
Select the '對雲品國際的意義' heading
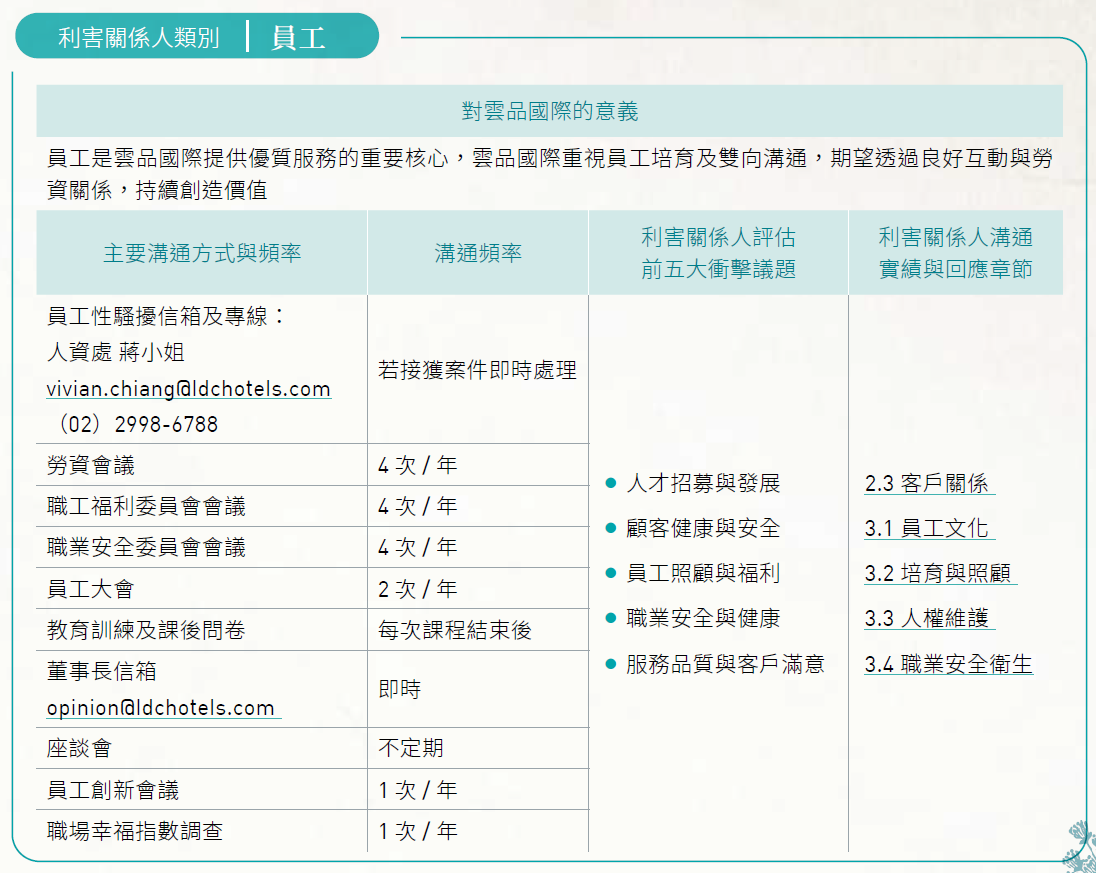coord(550,111)
